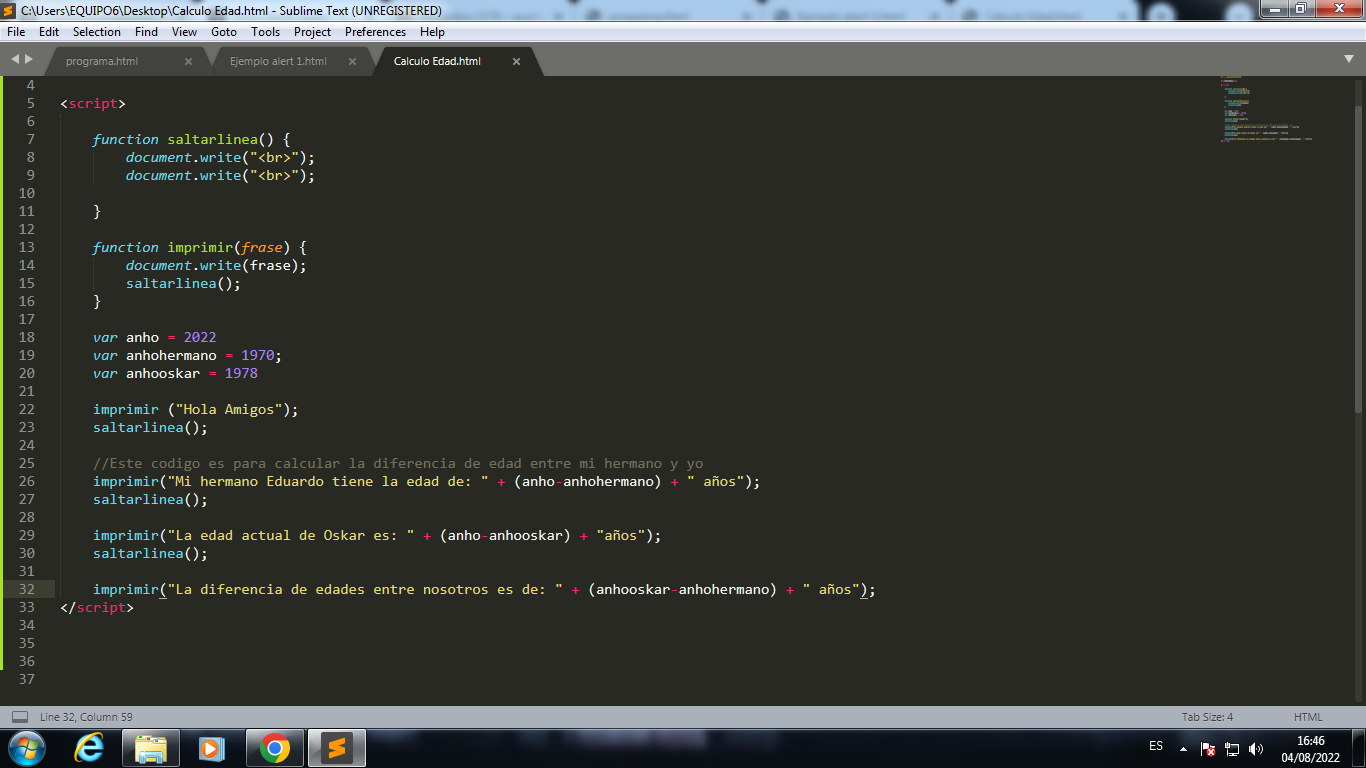
Task: Click the previous tab arrow
Action: coord(14,60)
